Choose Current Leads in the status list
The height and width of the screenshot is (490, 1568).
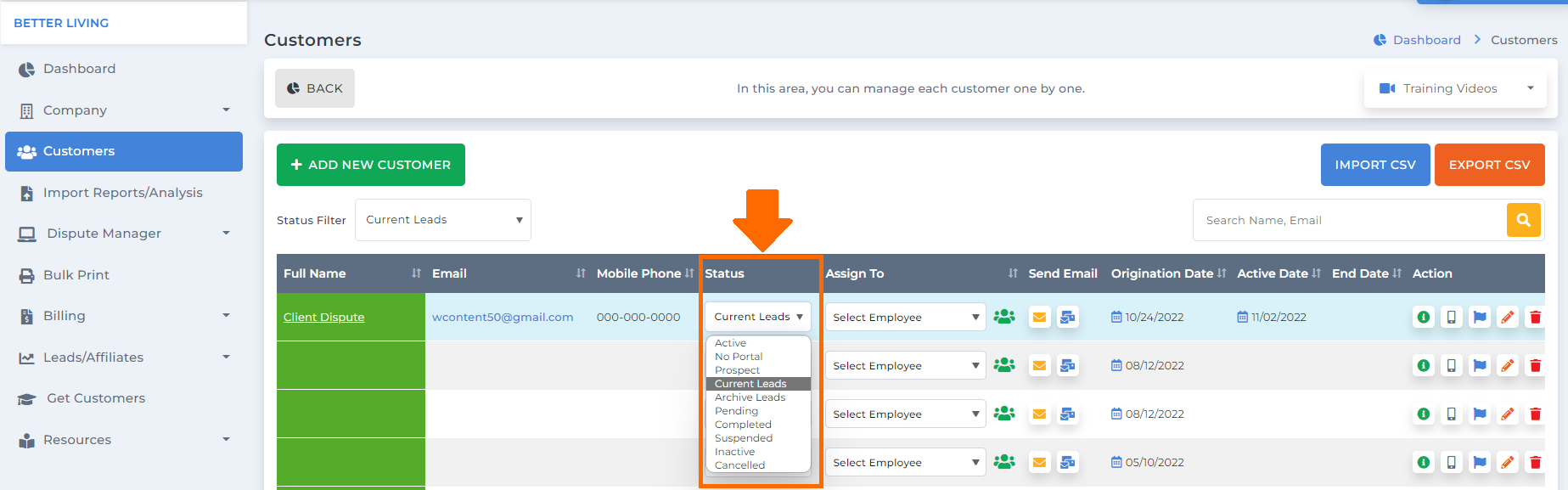click(x=758, y=384)
